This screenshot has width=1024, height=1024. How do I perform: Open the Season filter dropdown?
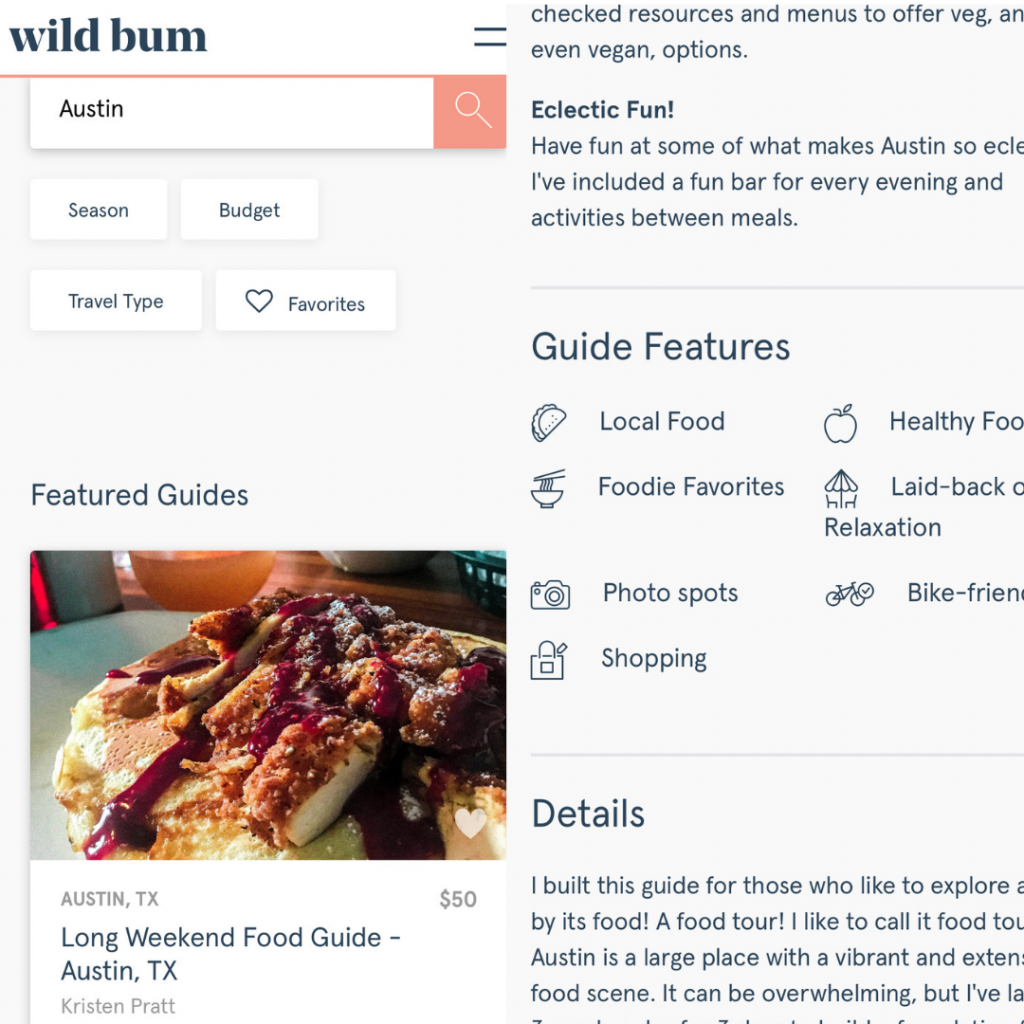coord(98,210)
